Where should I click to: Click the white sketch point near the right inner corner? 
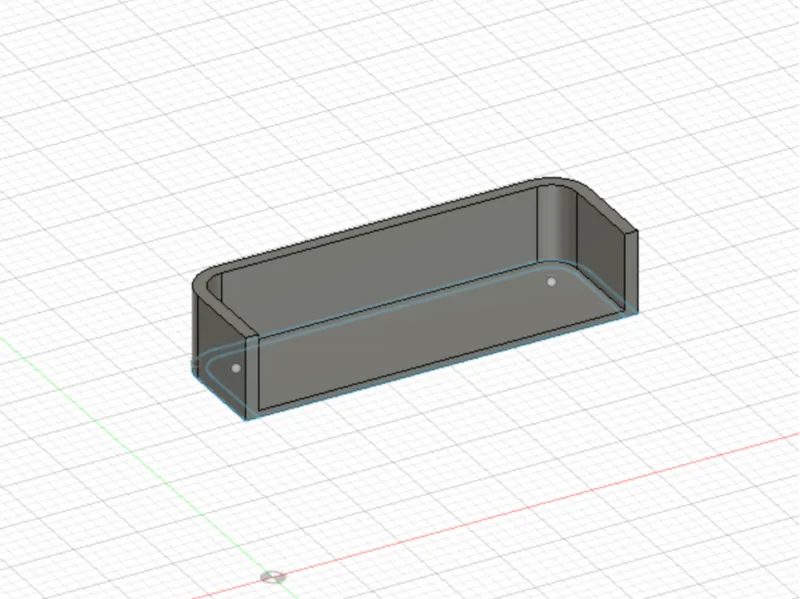pos(551,282)
